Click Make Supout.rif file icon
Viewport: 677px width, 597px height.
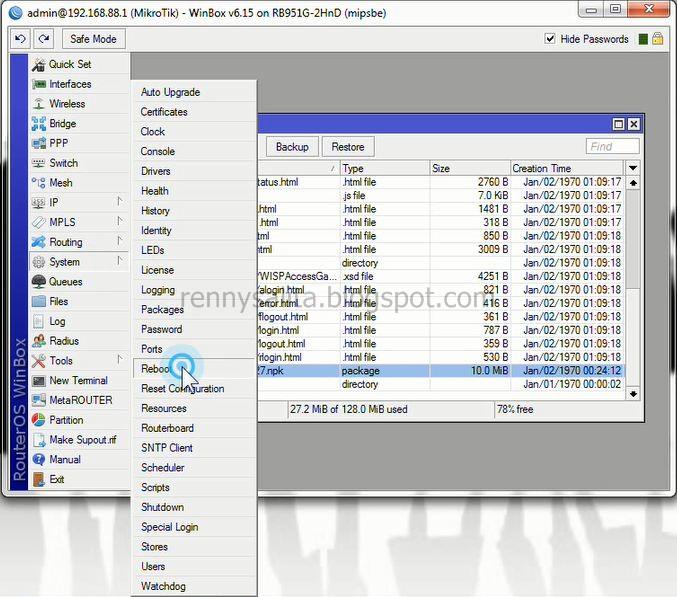(x=38, y=440)
